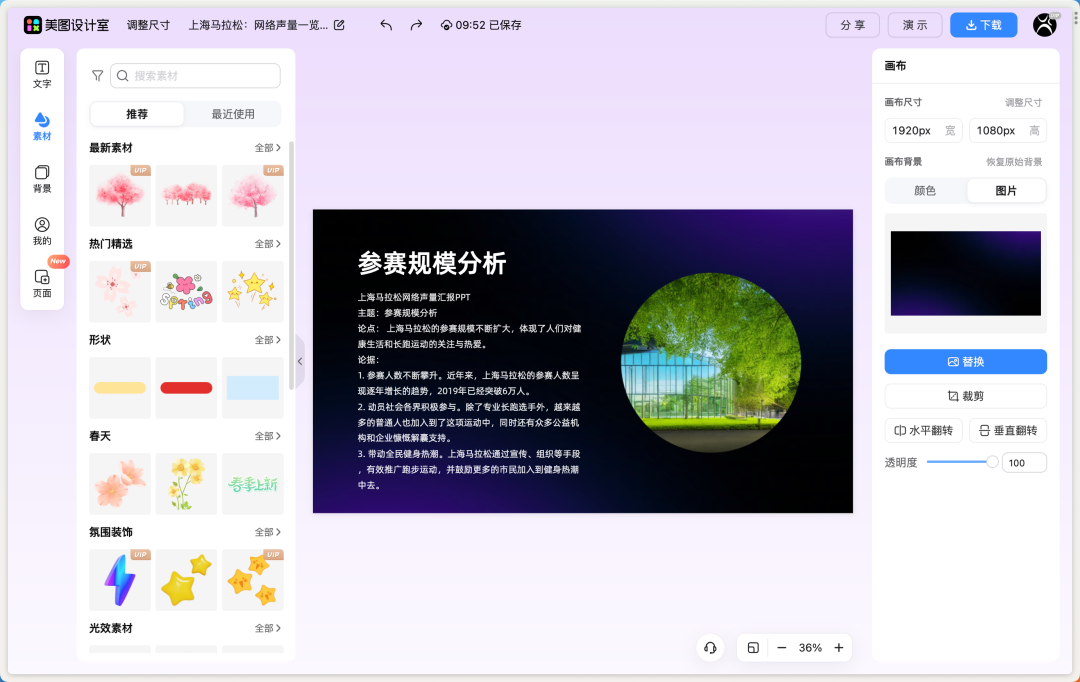
Task: Zoom out with the minus icon
Action: (782, 648)
